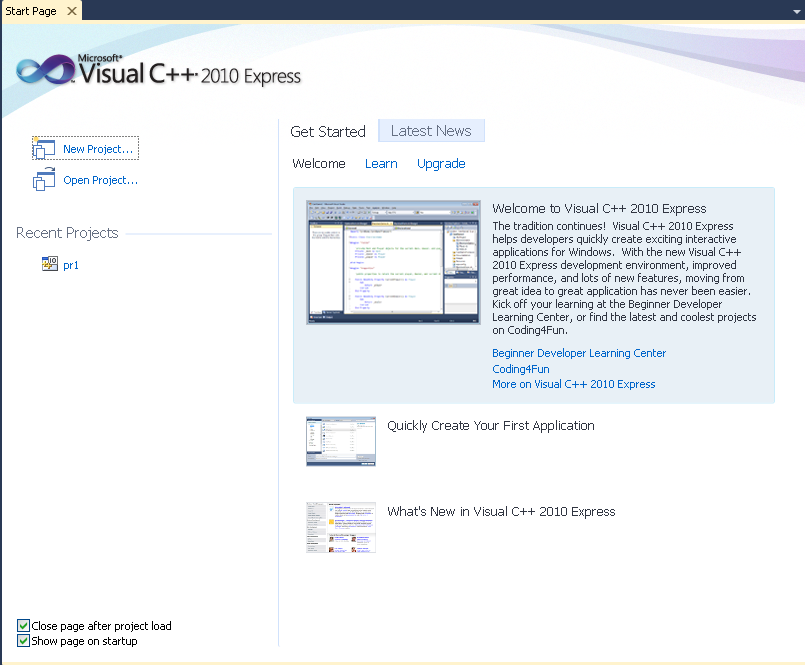Viewport: 805px width, 665px height.
Task: Open the tab list dropdown arrow
Action: point(797,11)
